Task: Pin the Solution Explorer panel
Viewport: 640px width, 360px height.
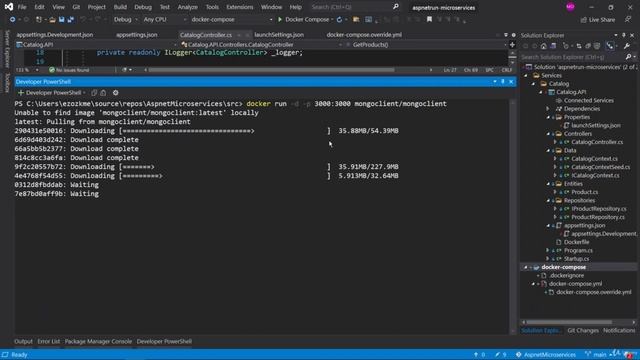Action: click(624, 36)
